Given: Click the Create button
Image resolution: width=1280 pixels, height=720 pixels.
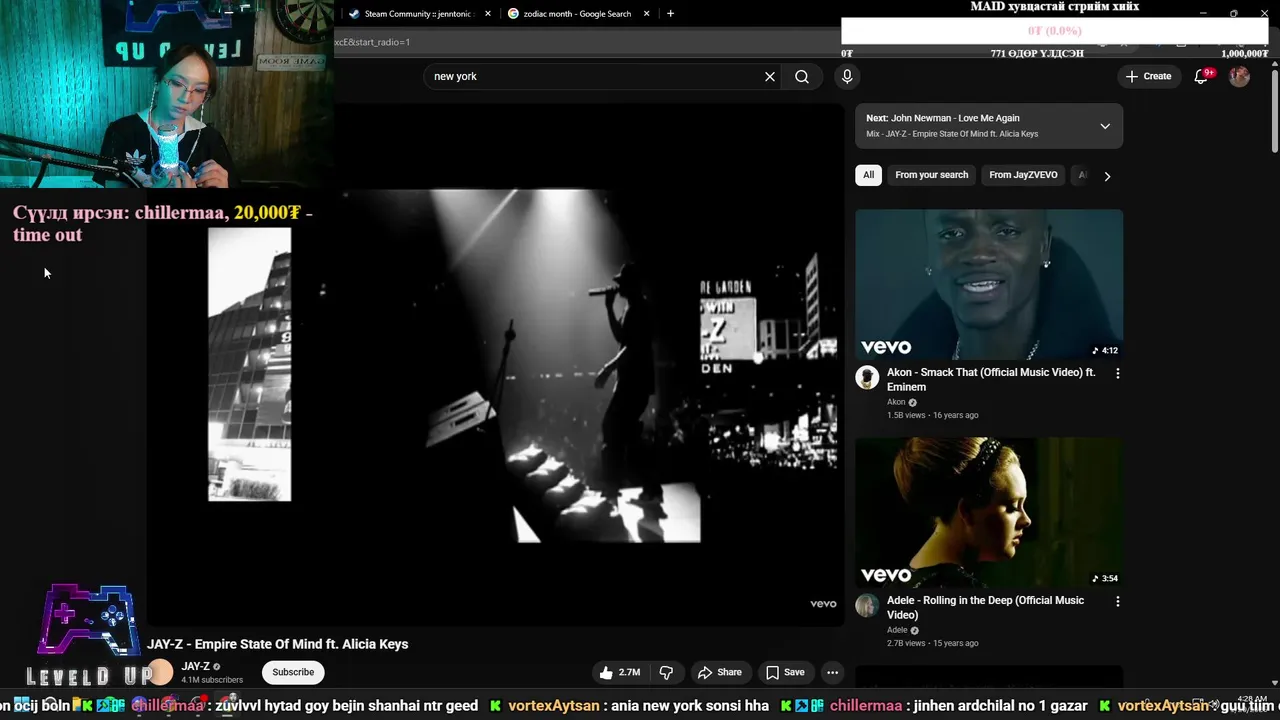Looking at the screenshot, I should pos(1148,76).
